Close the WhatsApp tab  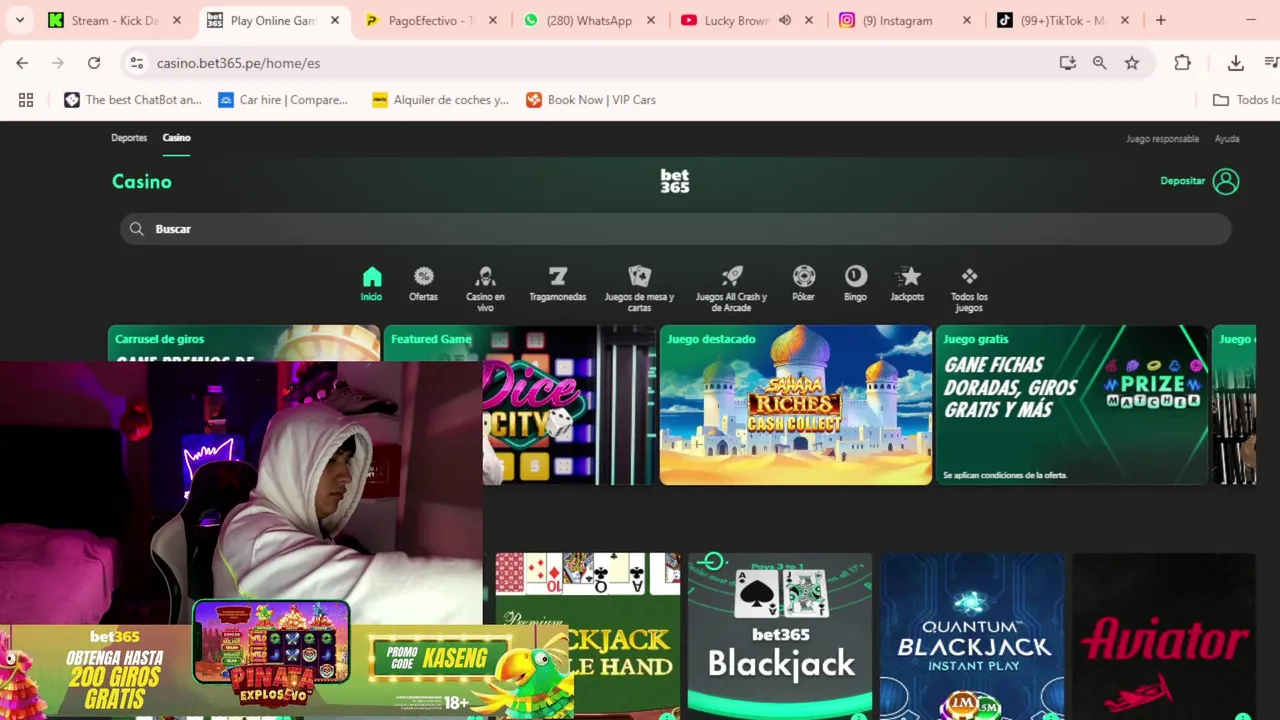click(651, 20)
